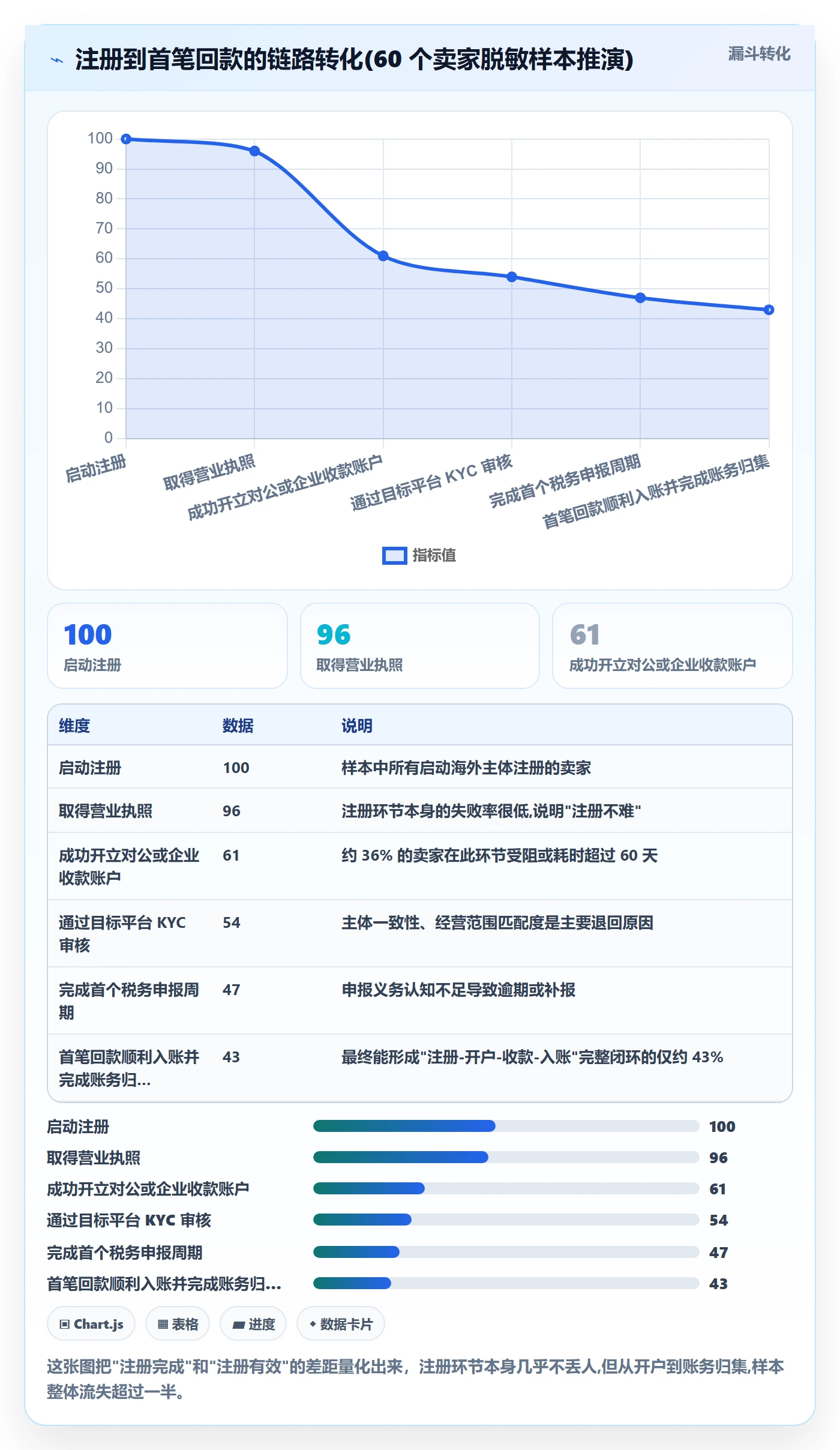840x1450 pixels.
Task: Click the tax filing data point at 47
Action: [x=640, y=298]
